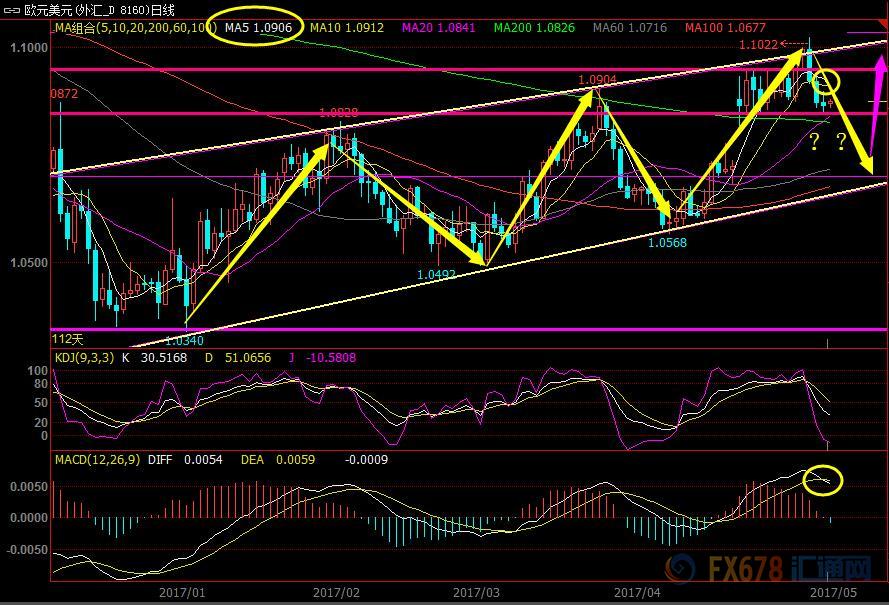Select the DIFF value 0.0054
The image size is (889, 605).
[x=203, y=460]
